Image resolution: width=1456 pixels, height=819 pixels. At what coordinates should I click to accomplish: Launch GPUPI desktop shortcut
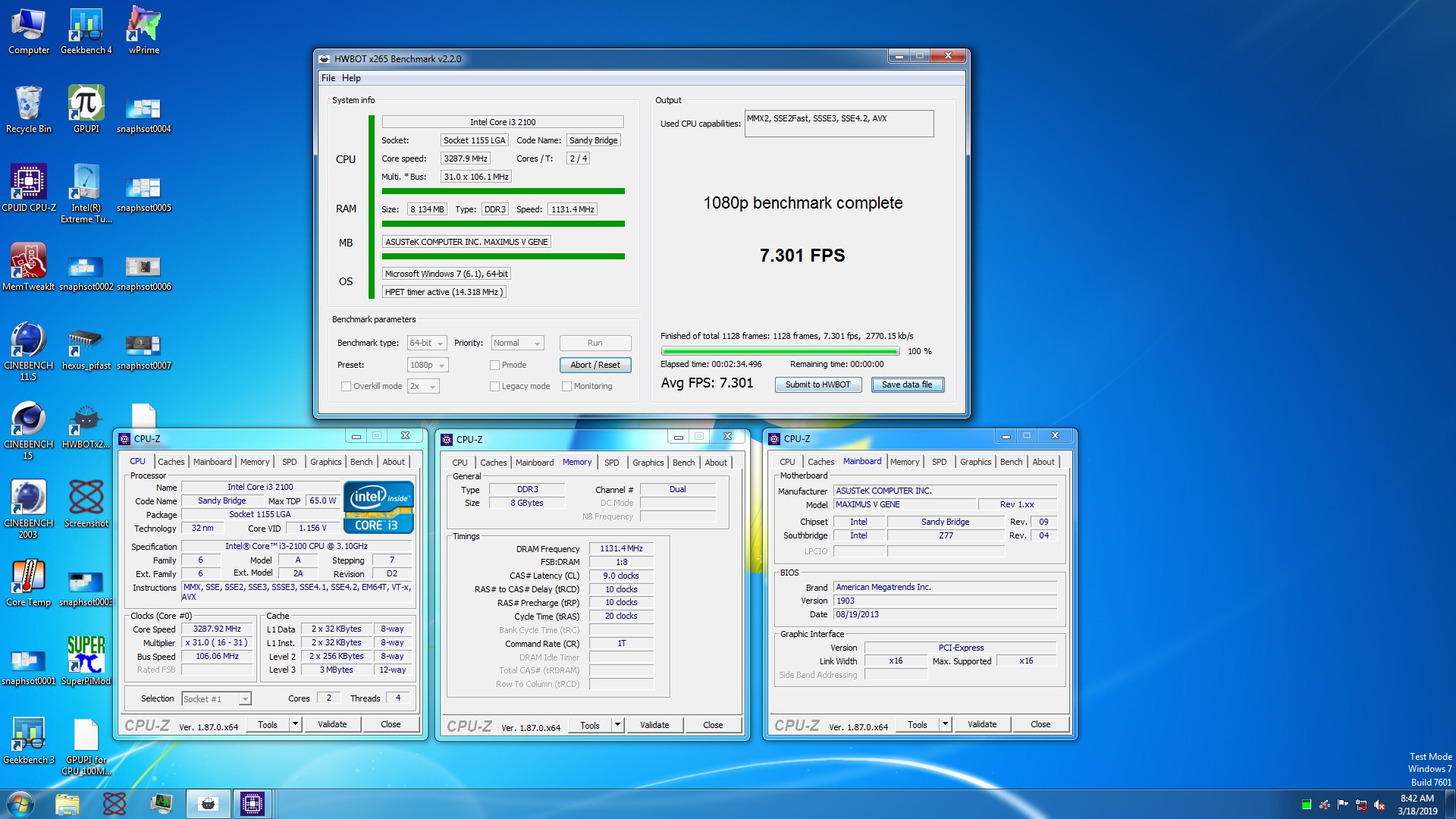pos(86,110)
